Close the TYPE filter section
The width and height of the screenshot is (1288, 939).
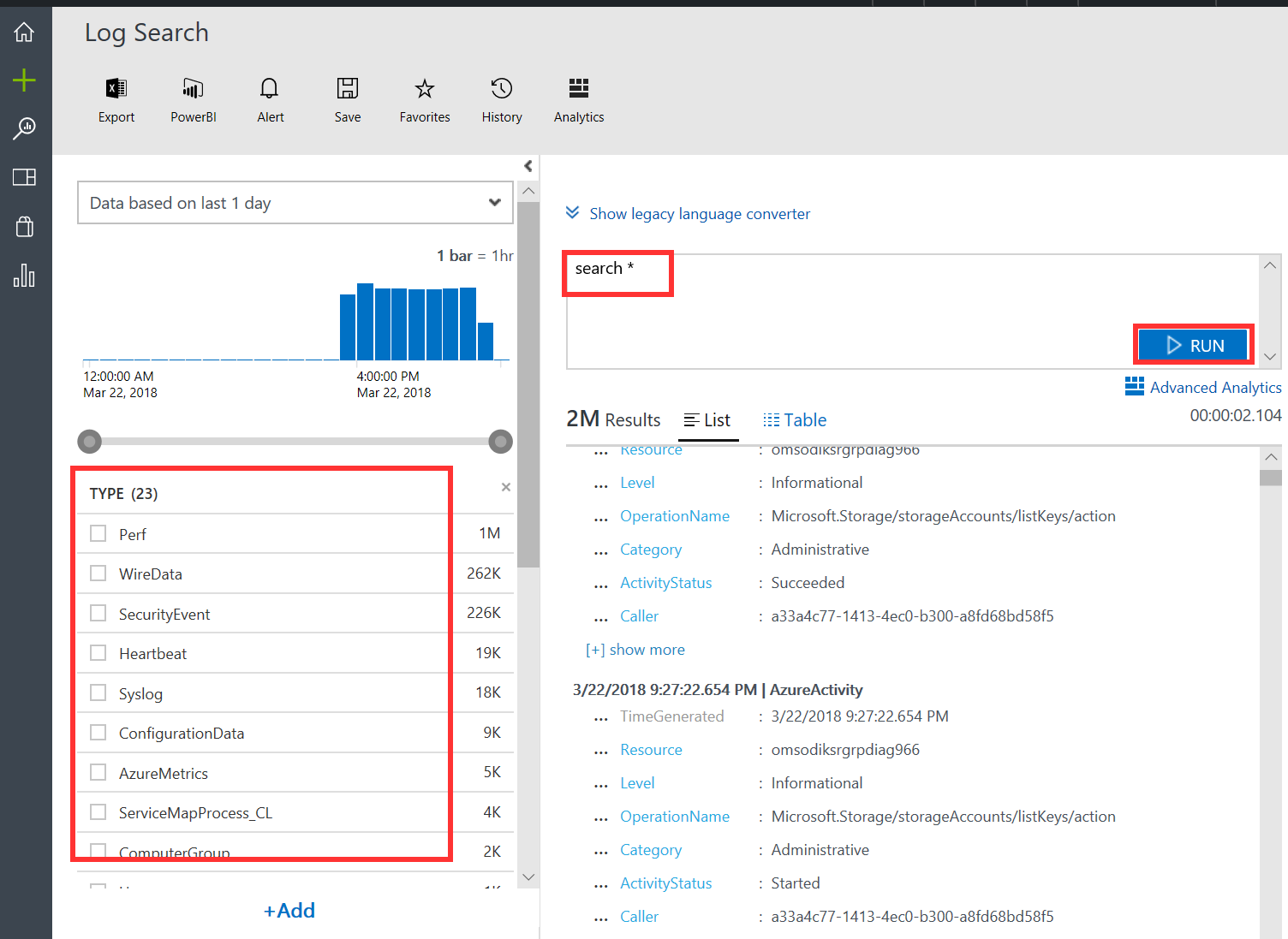click(506, 487)
